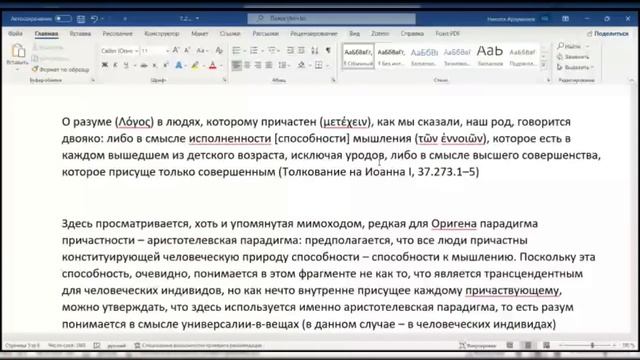Toggle Underline (Ч) formatting

pos(126,65)
